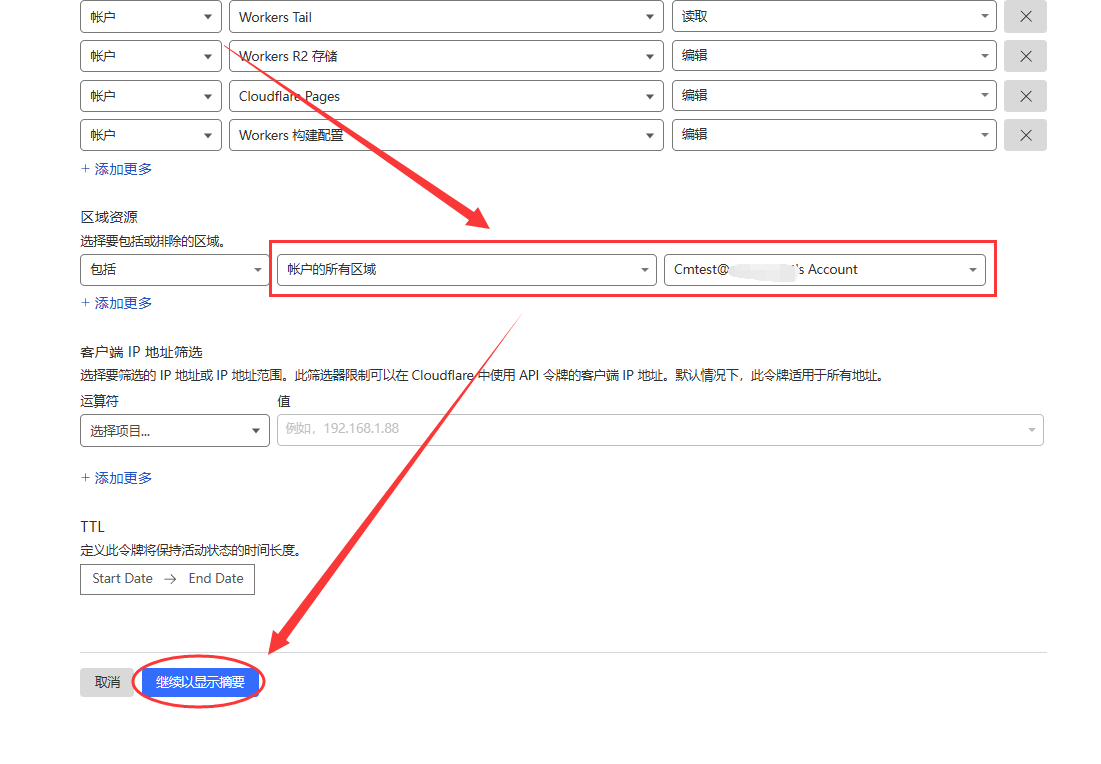Click the 继续以显示摘要 button
1101x764 pixels.
pos(200,682)
